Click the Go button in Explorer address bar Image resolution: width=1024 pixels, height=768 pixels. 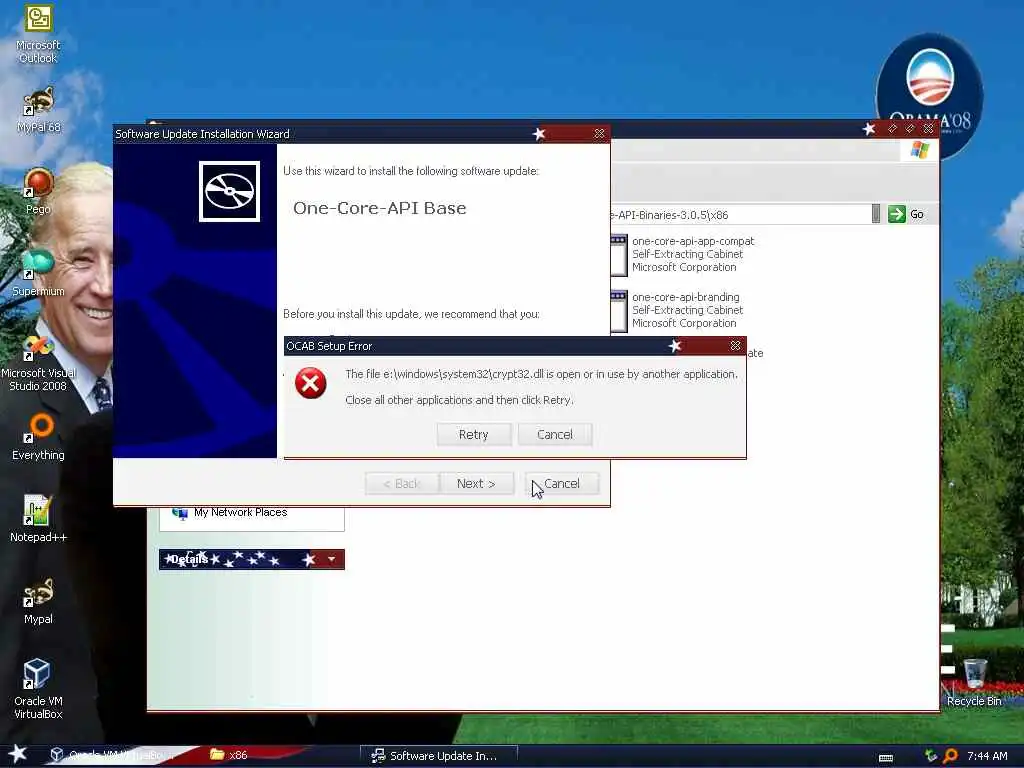click(x=906, y=214)
